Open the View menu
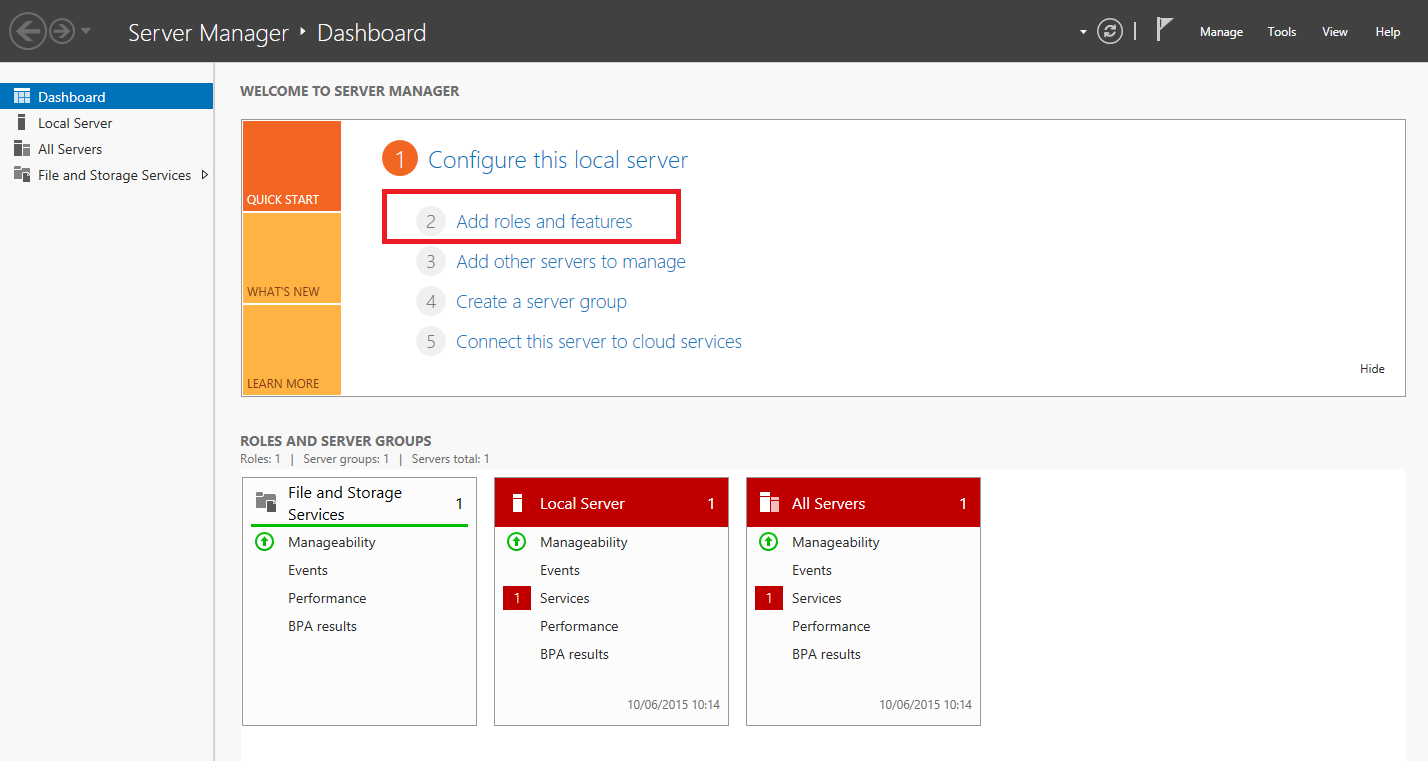1428x761 pixels. coord(1335,32)
